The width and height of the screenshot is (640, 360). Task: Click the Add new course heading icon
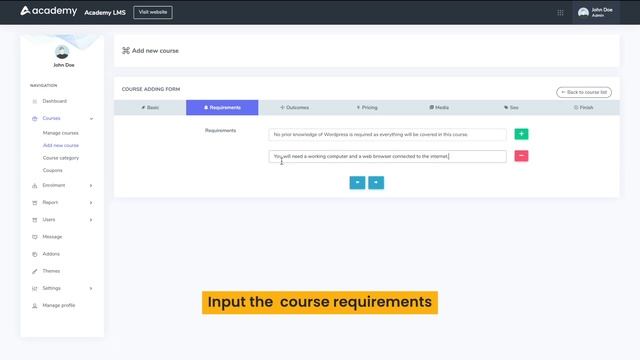pos(126,51)
